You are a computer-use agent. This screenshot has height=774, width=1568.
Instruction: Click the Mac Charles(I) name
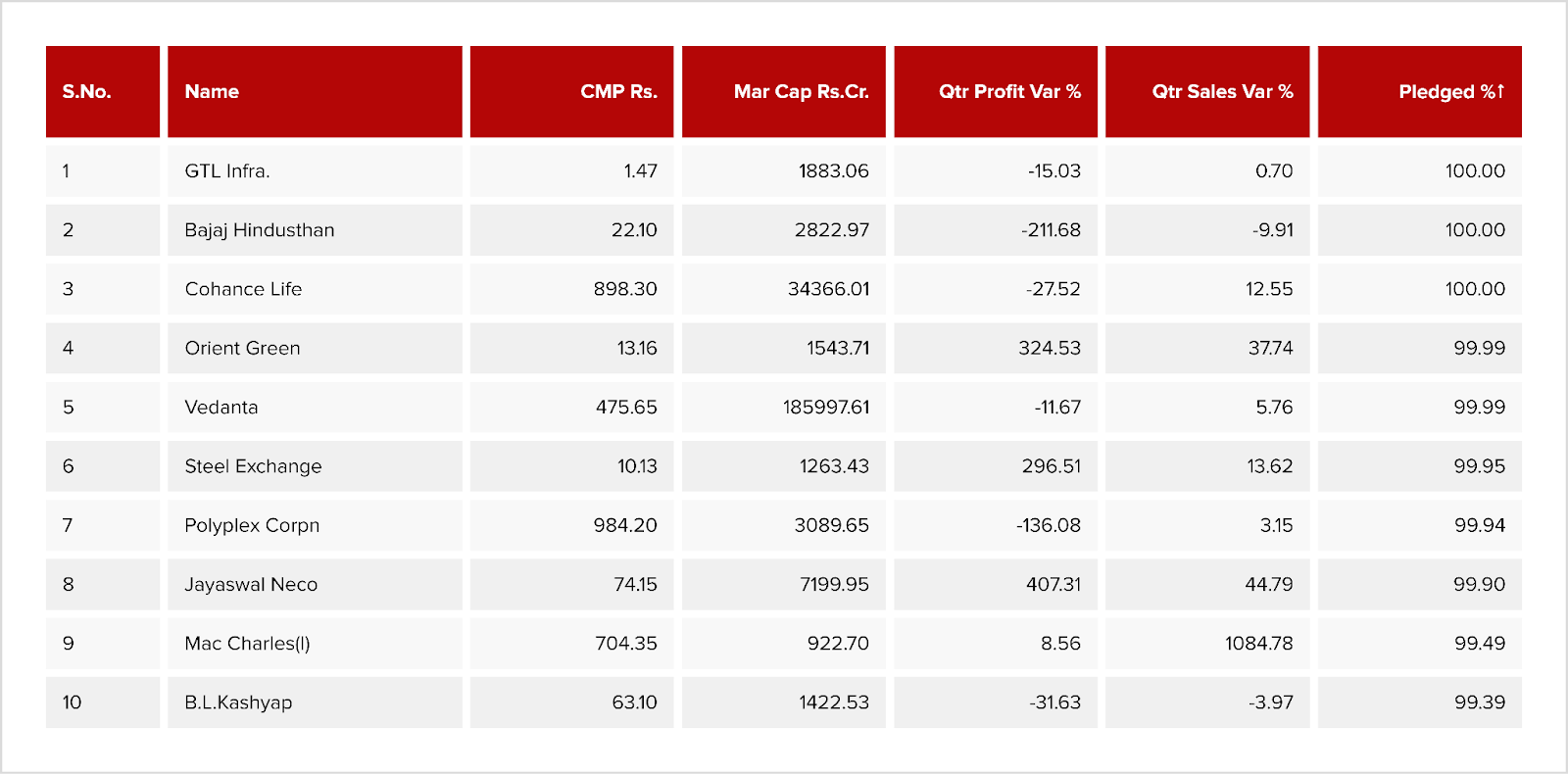pos(247,644)
